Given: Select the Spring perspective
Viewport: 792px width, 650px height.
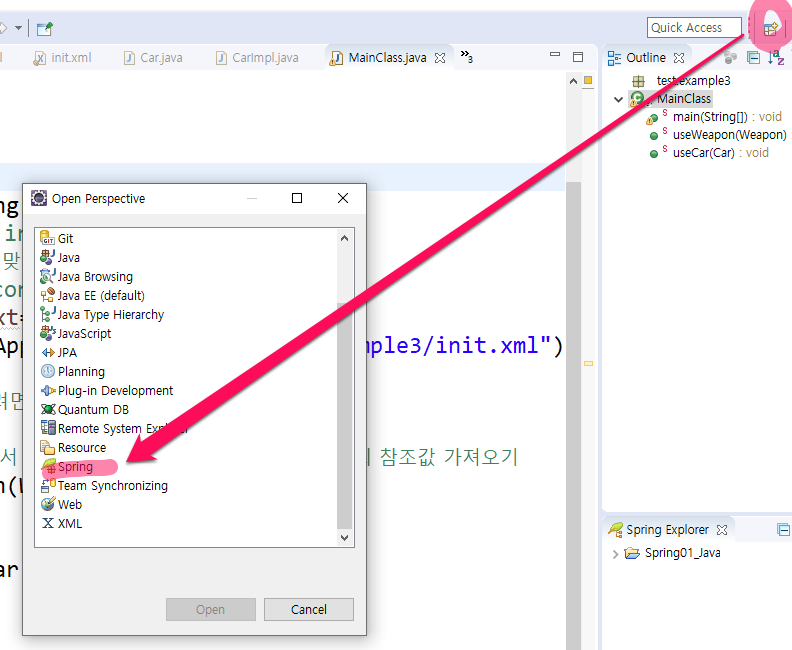Looking at the screenshot, I should click(x=67, y=467).
